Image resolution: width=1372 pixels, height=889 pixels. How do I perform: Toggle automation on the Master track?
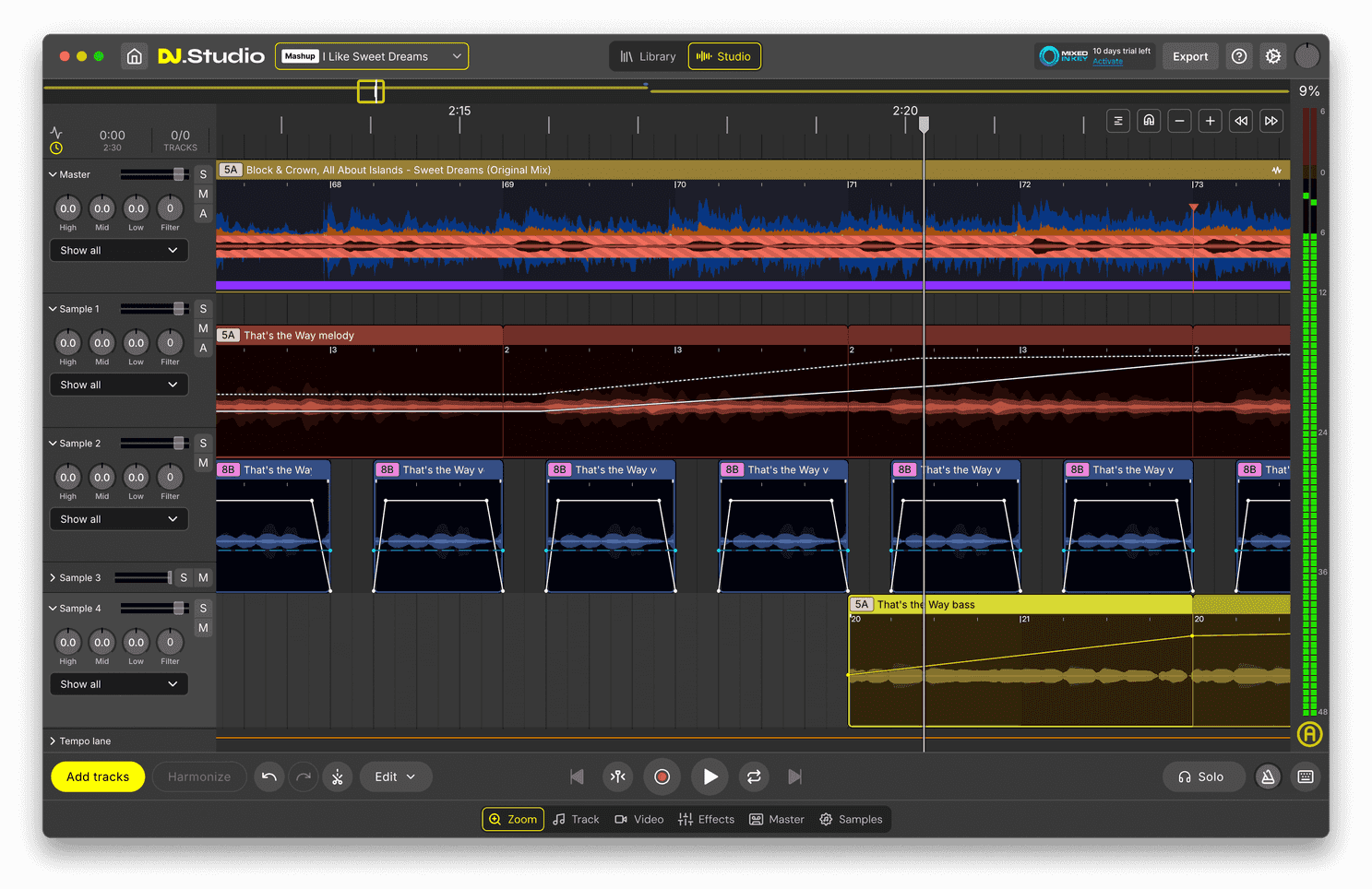[x=203, y=213]
